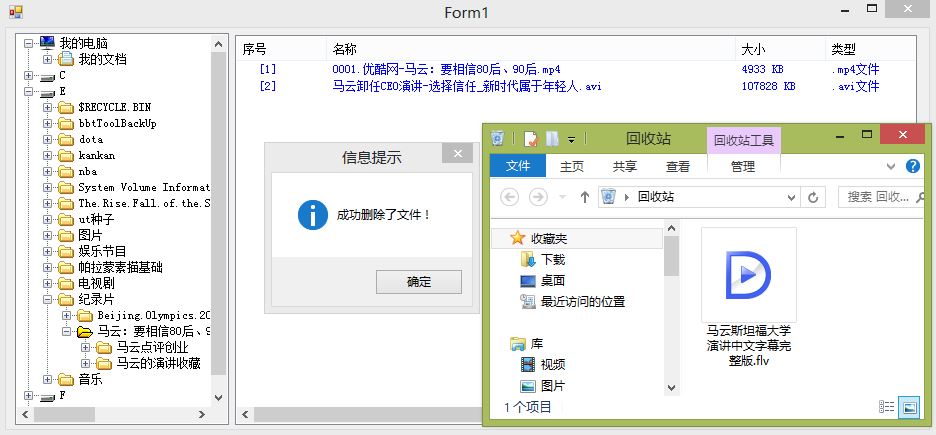Select the deleted flv file thumbnail

pos(749,275)
